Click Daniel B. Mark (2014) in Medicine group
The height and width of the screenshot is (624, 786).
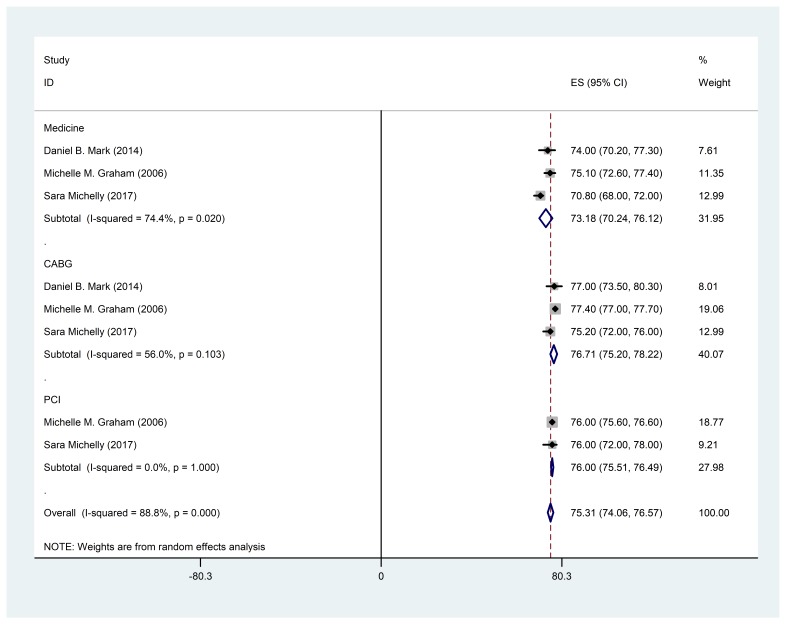(93, 151)
